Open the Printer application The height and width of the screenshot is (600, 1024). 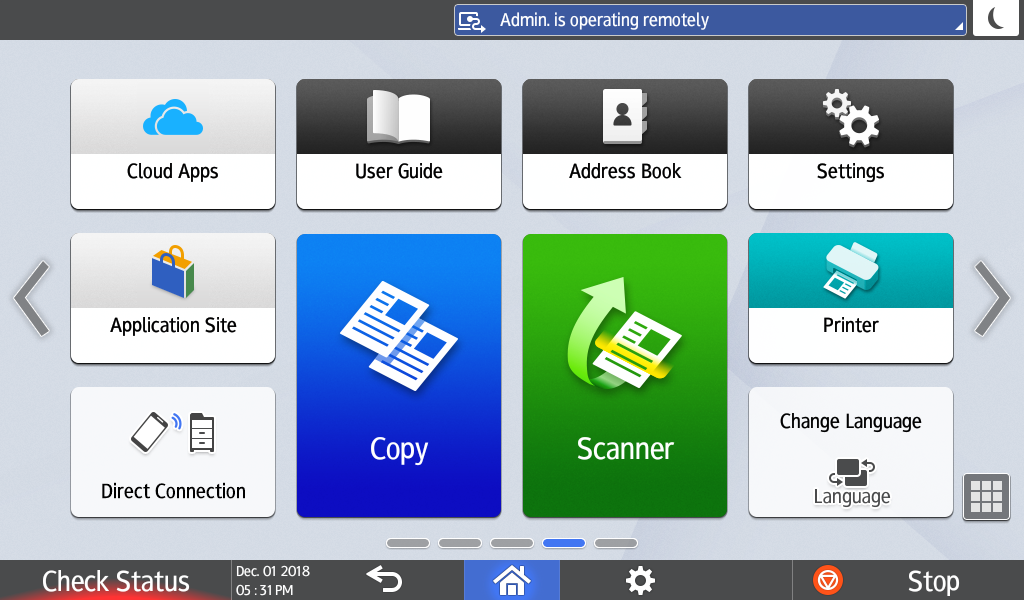tap(850, 298)
